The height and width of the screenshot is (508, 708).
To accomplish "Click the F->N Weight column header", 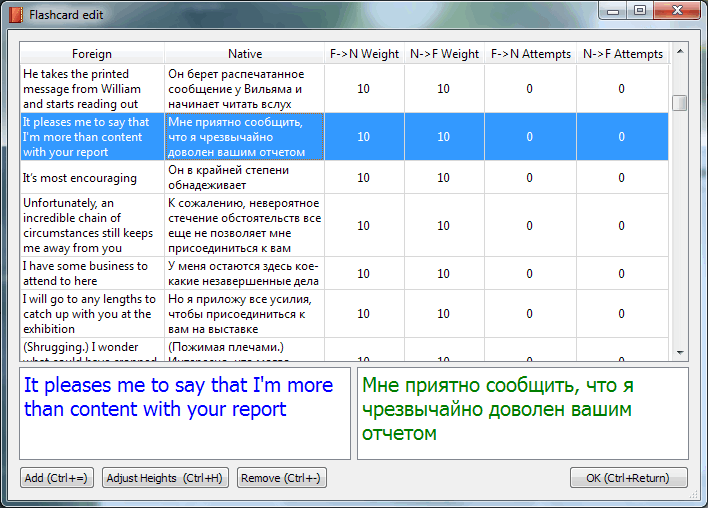I will [364, 54].
